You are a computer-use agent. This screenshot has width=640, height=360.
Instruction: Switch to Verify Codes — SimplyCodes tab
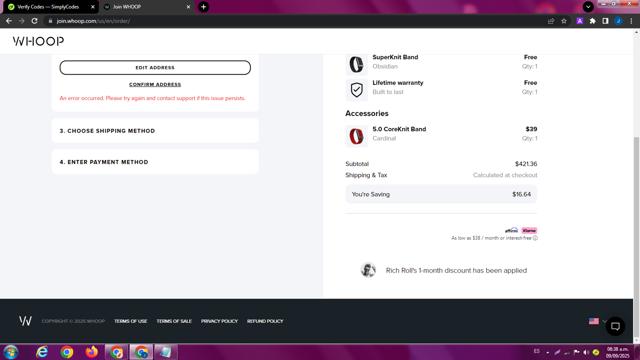48,7
